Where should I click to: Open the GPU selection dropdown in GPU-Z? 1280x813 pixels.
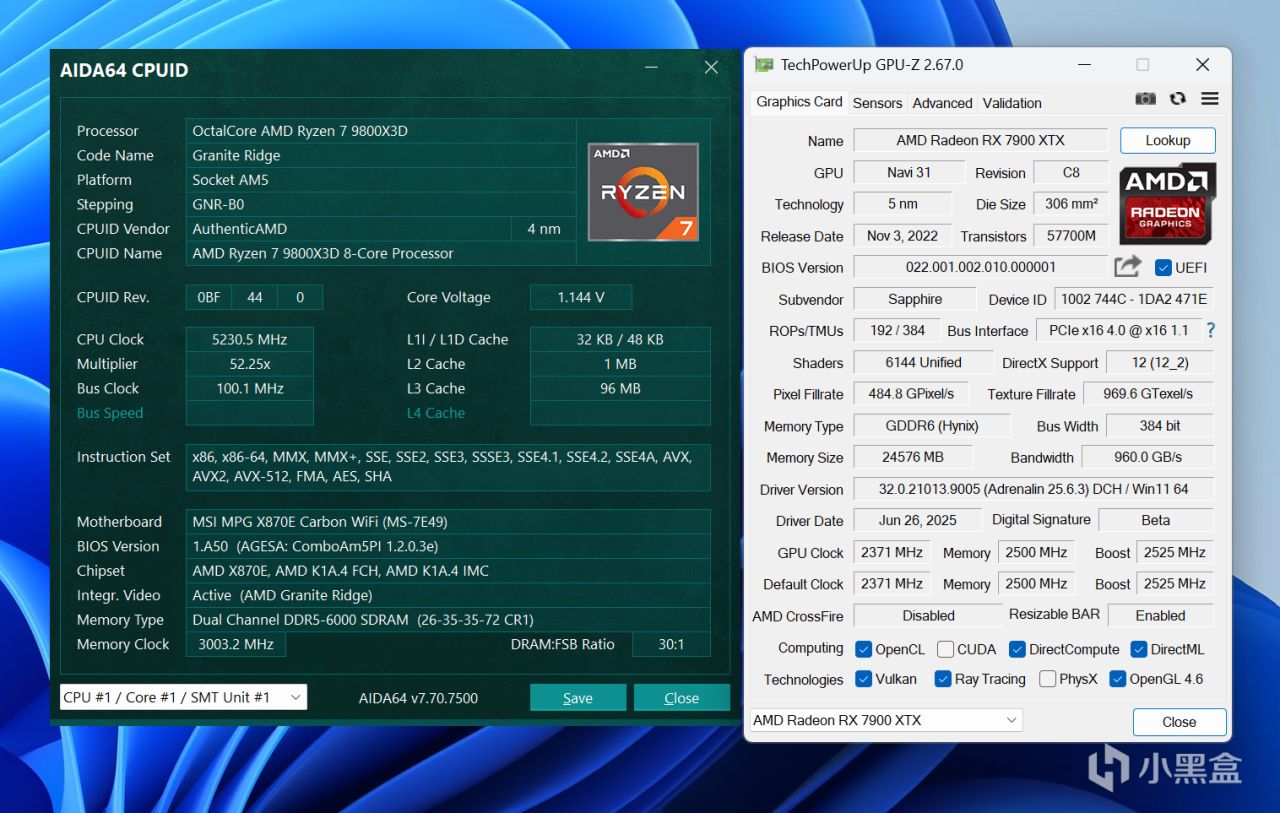(x=886, y=720)
